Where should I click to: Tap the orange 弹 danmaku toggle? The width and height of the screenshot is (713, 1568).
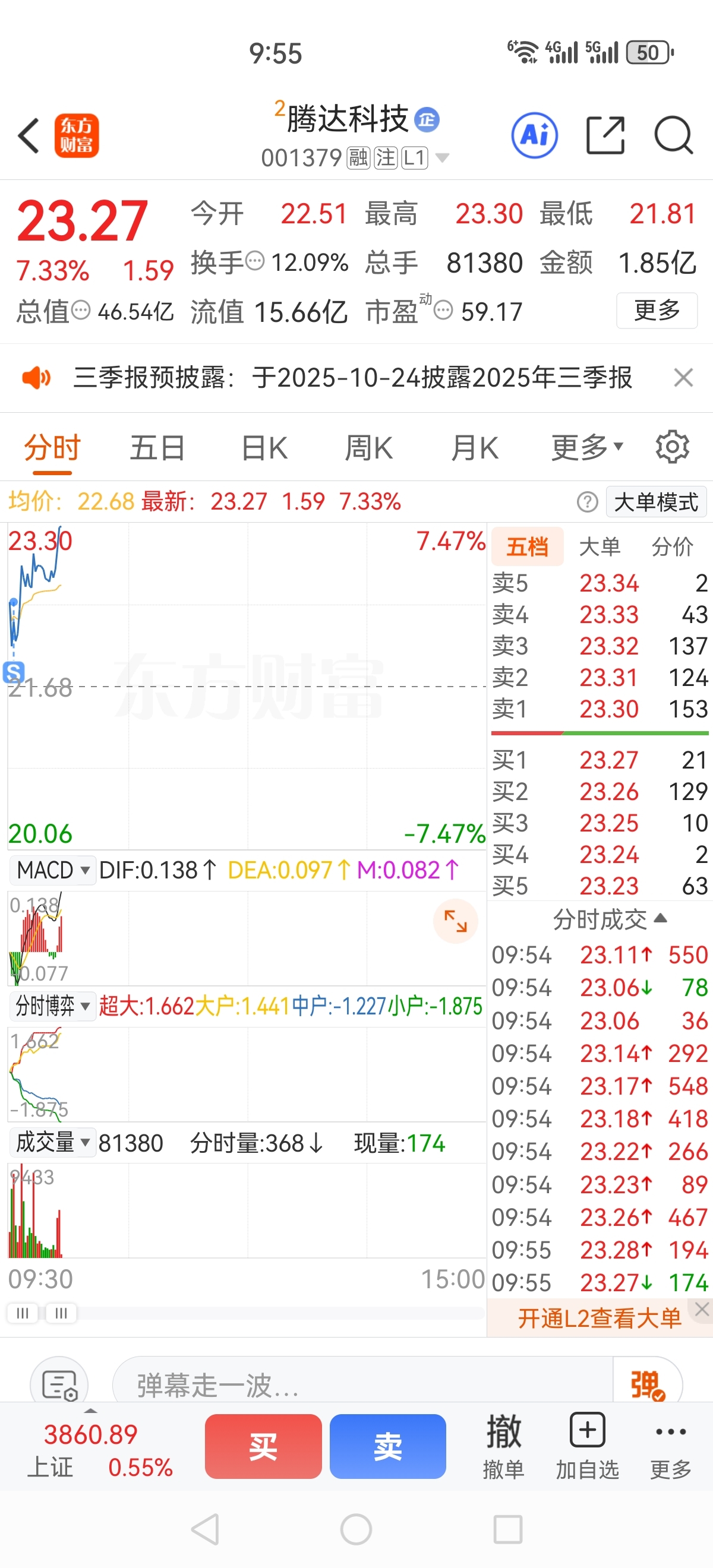pyautogui.click(x=647, y=1386)
